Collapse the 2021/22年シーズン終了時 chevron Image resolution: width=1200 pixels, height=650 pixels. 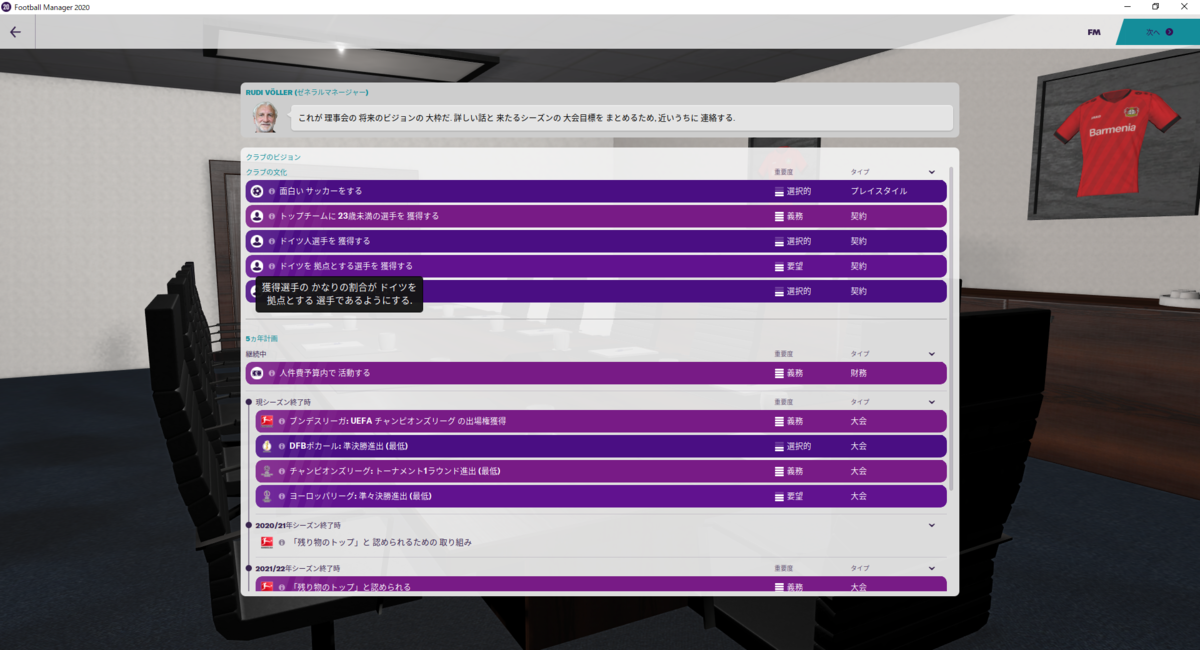pyautogui.click(x=932, y=568)
